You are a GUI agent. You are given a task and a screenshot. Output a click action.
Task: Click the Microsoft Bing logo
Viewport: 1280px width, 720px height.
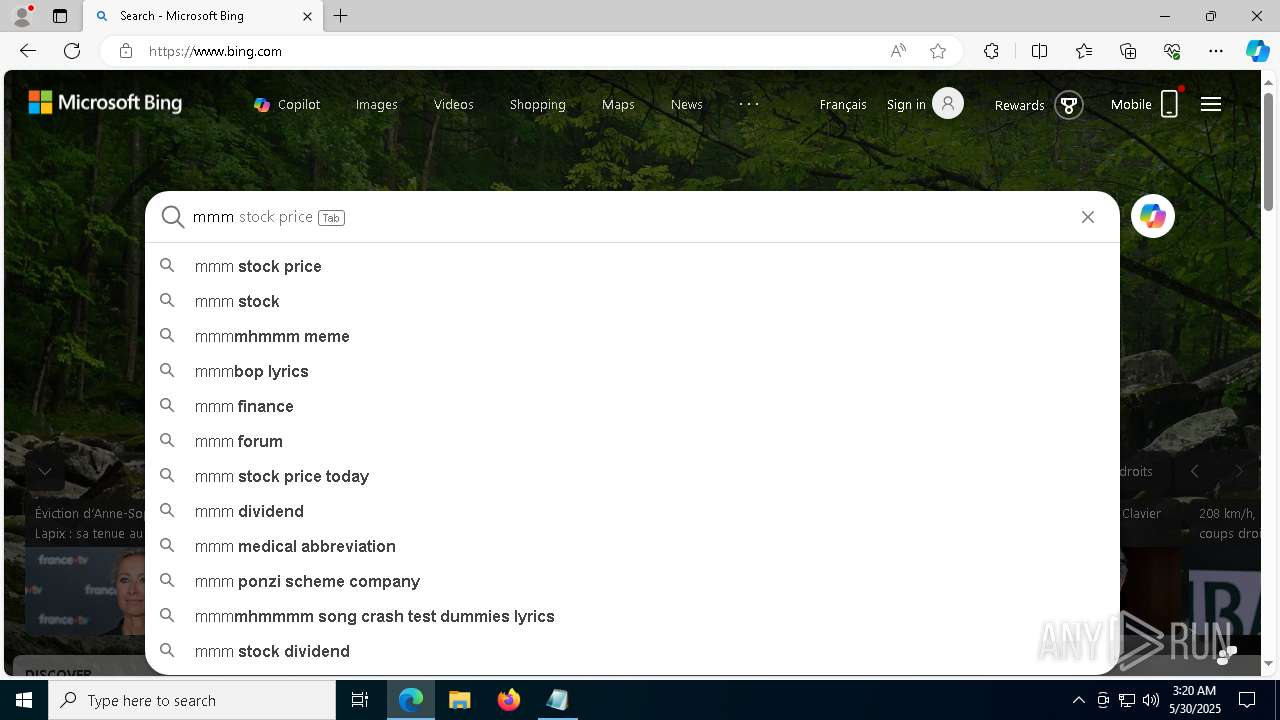tap(105, 102)
